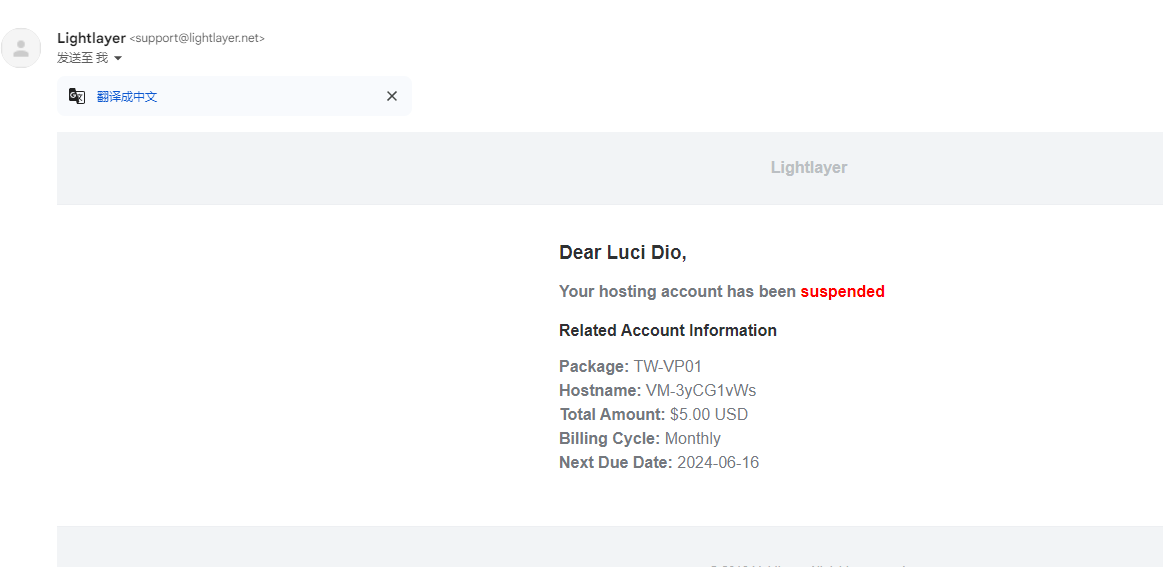This screenshot has width=1163, height=567.
Task: Click the Related Account Information heading
Action: tap(668, 330)
